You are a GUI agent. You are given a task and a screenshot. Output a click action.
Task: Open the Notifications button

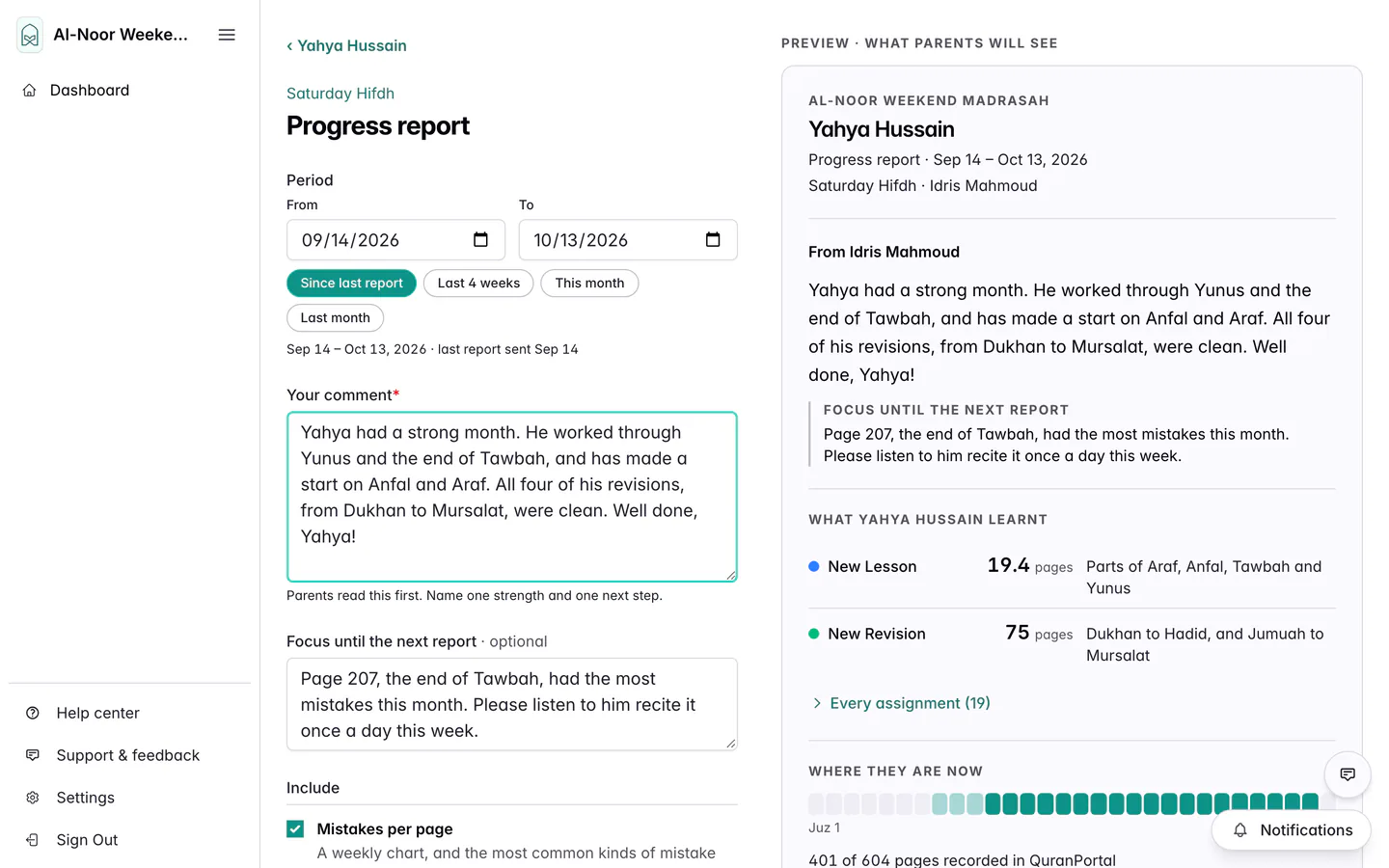coord(1292,830)
